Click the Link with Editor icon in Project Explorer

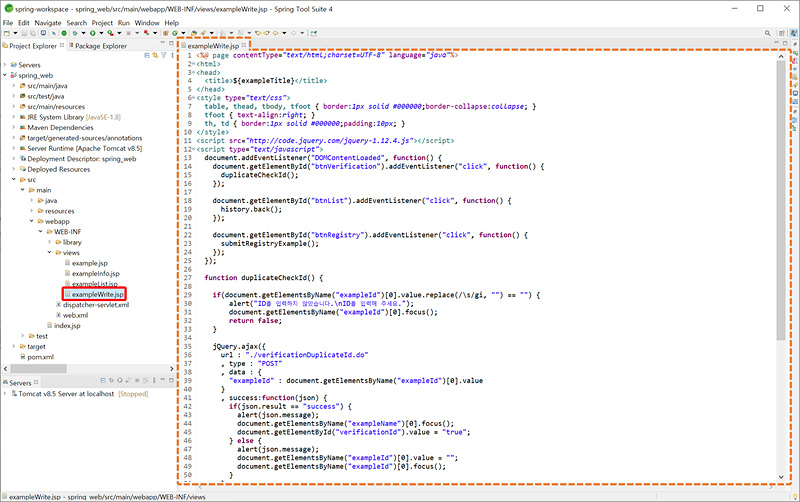(x=155, y=55)
